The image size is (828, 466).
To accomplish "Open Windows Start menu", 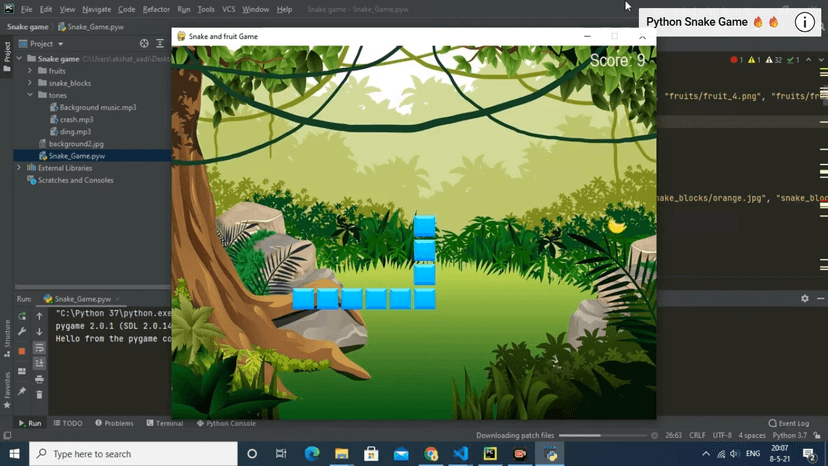I will pyautogui.click(x=14, y=454).
